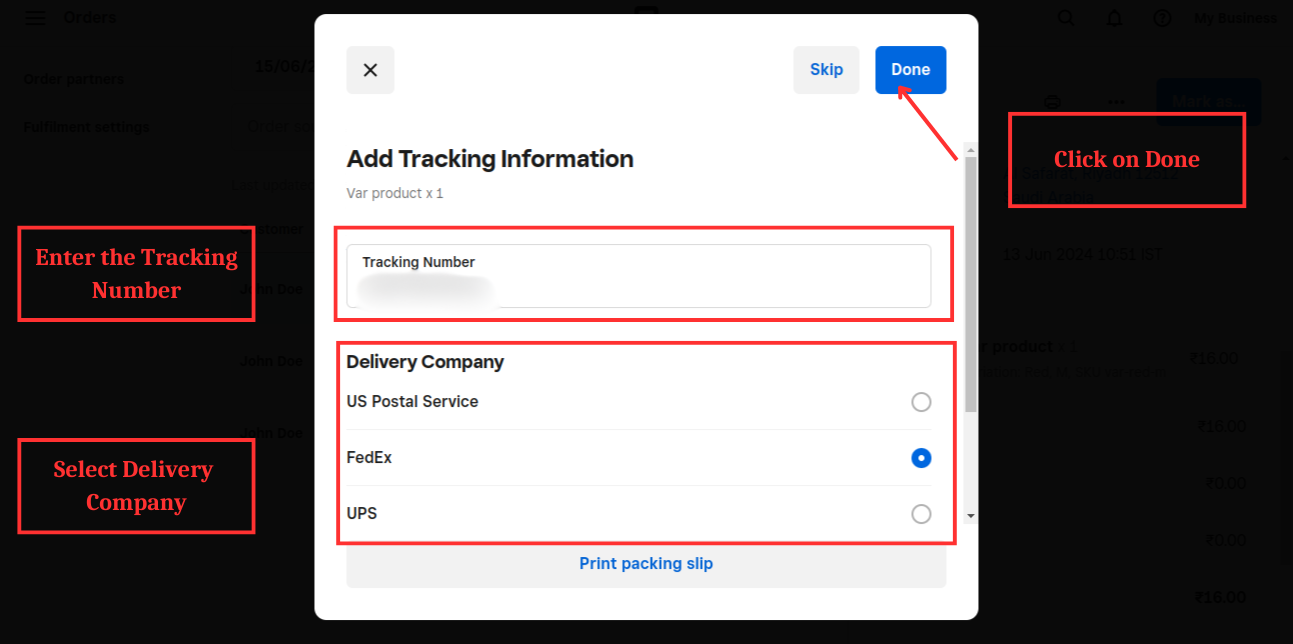Click the help question mark icon
This screenshot has height=644, width=1293.
click(x=1162, y=18)
